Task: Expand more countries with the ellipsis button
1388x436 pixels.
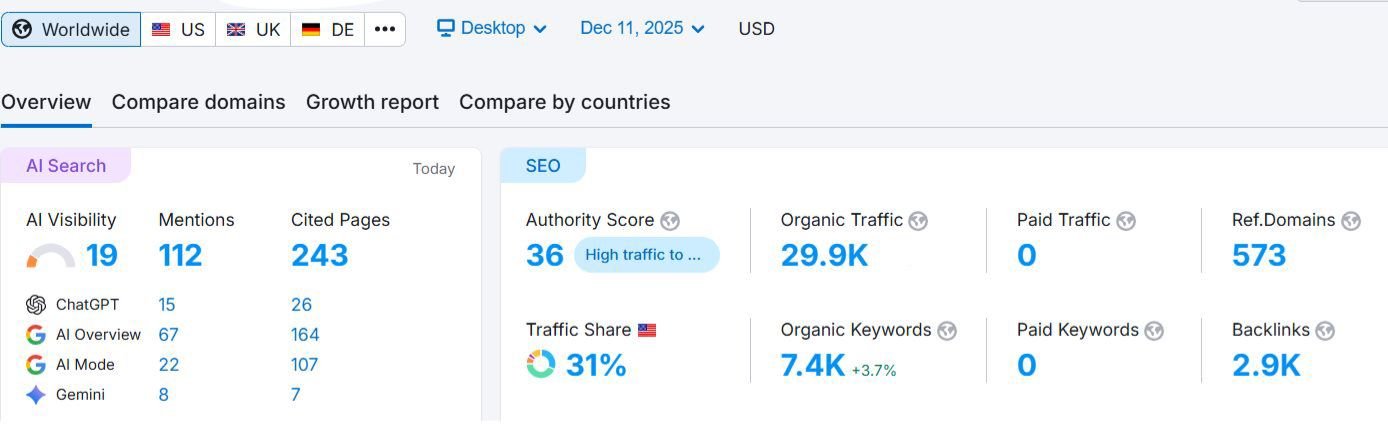Action: pyautogui.click(x=385, y=29)
